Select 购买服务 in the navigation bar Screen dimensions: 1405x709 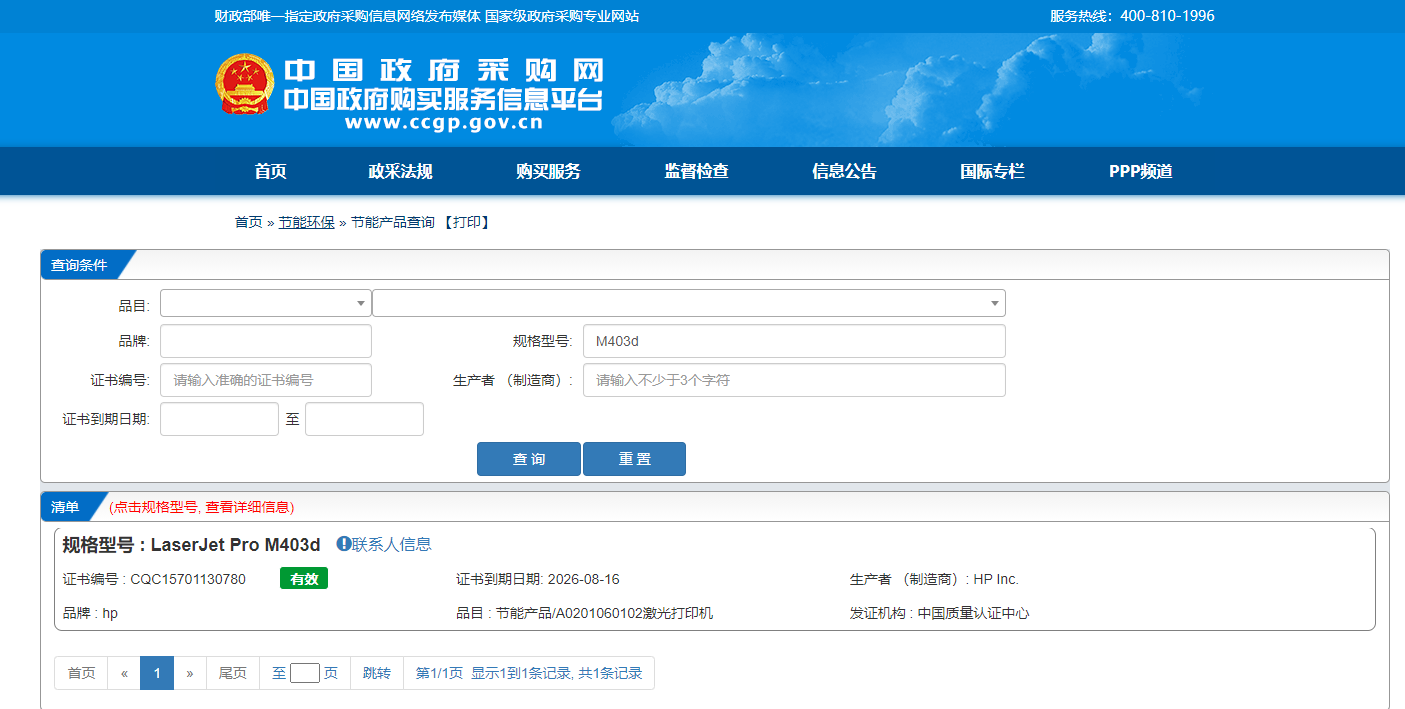coord(548,171)
